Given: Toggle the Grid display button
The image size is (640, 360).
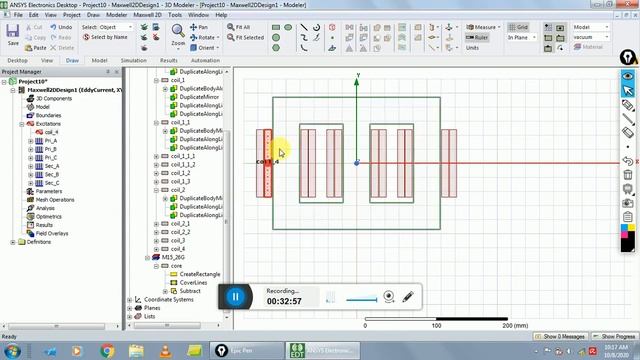Looking at the screenshot, I should 518,27.
